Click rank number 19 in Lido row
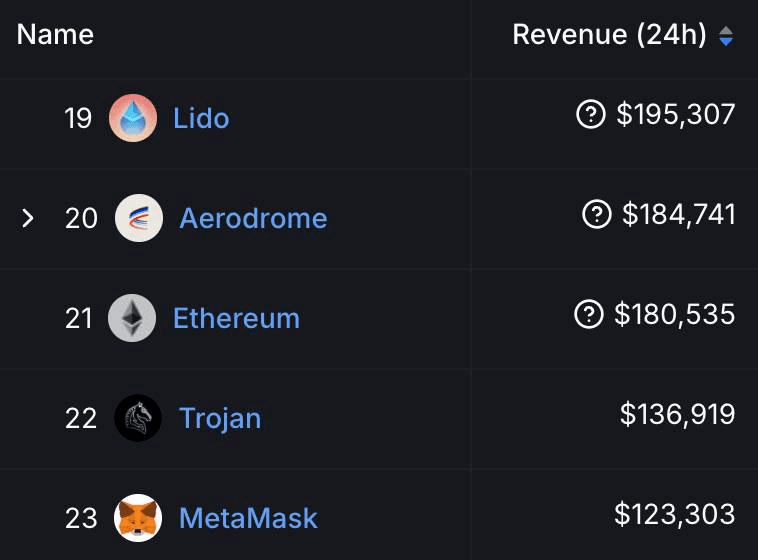This screenshot has width=758, height=560. 78,119
